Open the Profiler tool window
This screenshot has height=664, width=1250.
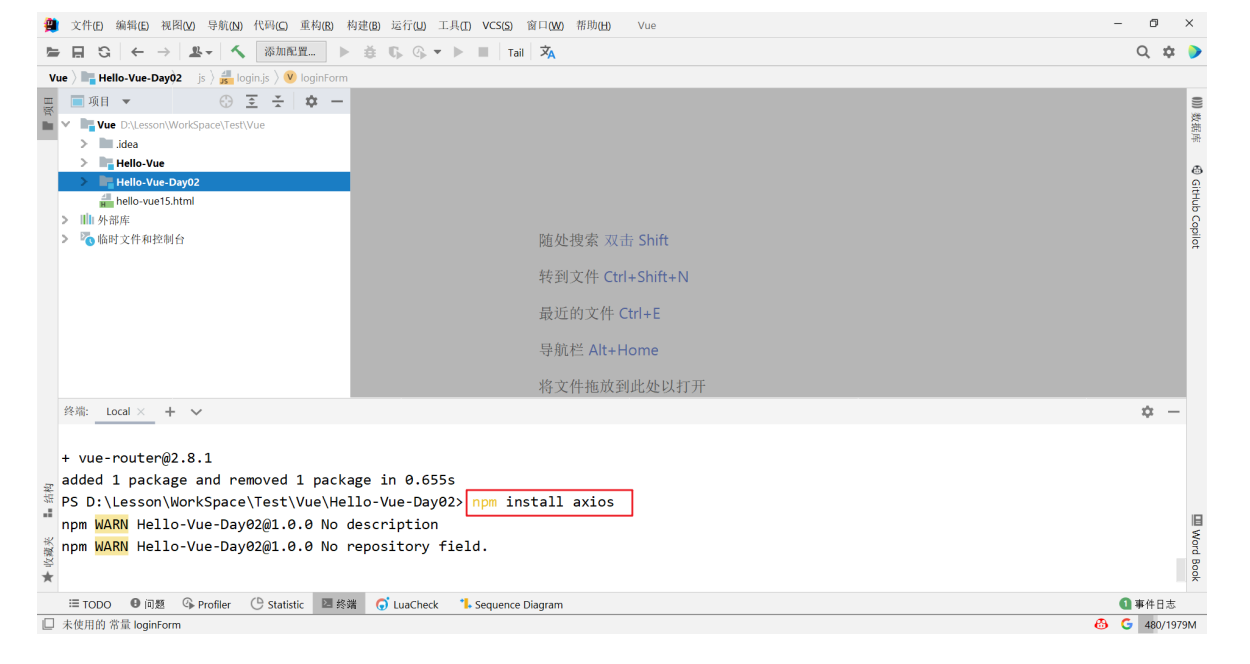point(207,604)
